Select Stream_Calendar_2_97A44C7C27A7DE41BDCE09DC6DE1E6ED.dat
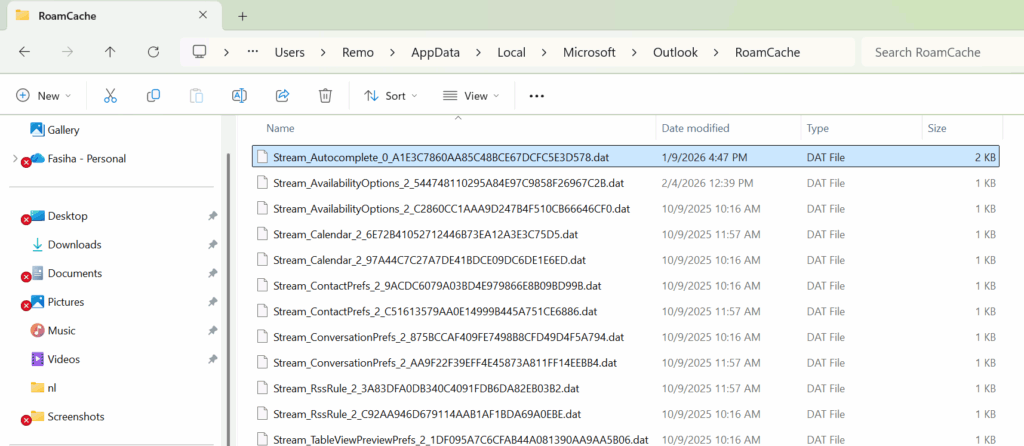This screenshot has width=1024, height=446. (x=626, y=260)
